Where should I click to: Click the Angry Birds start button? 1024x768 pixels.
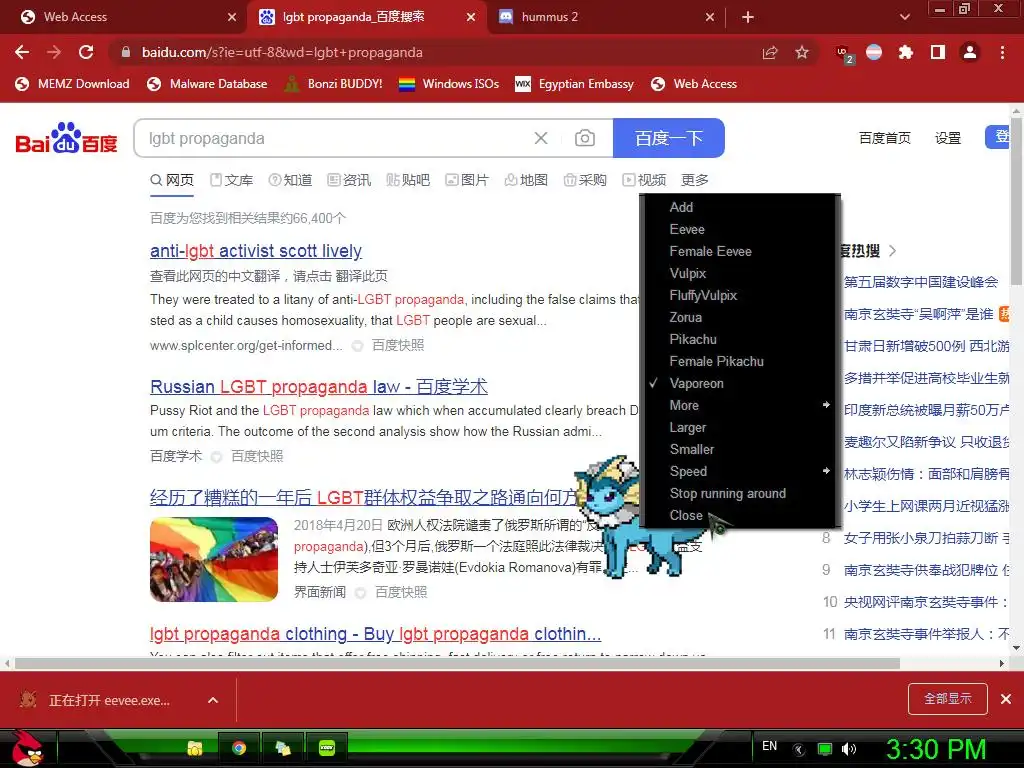26,748
